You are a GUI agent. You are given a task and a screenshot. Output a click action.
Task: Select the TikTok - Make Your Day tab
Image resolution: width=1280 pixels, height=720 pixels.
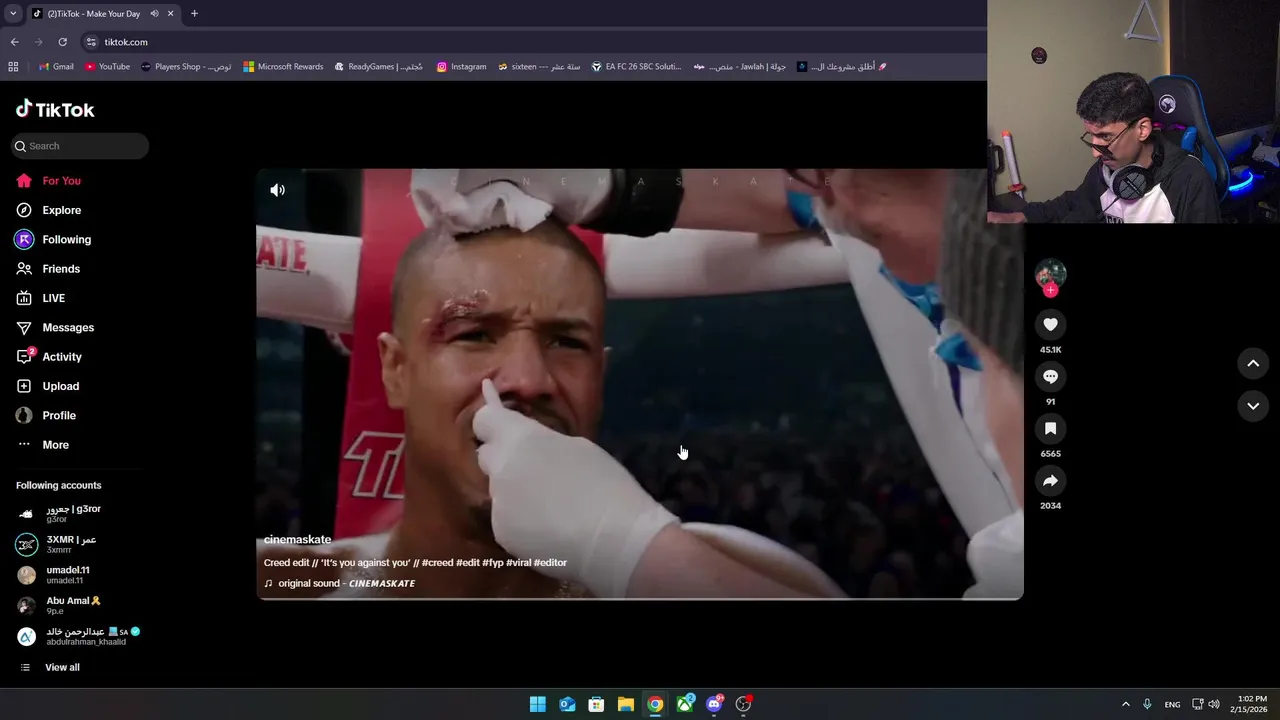[x=93, y=13]
